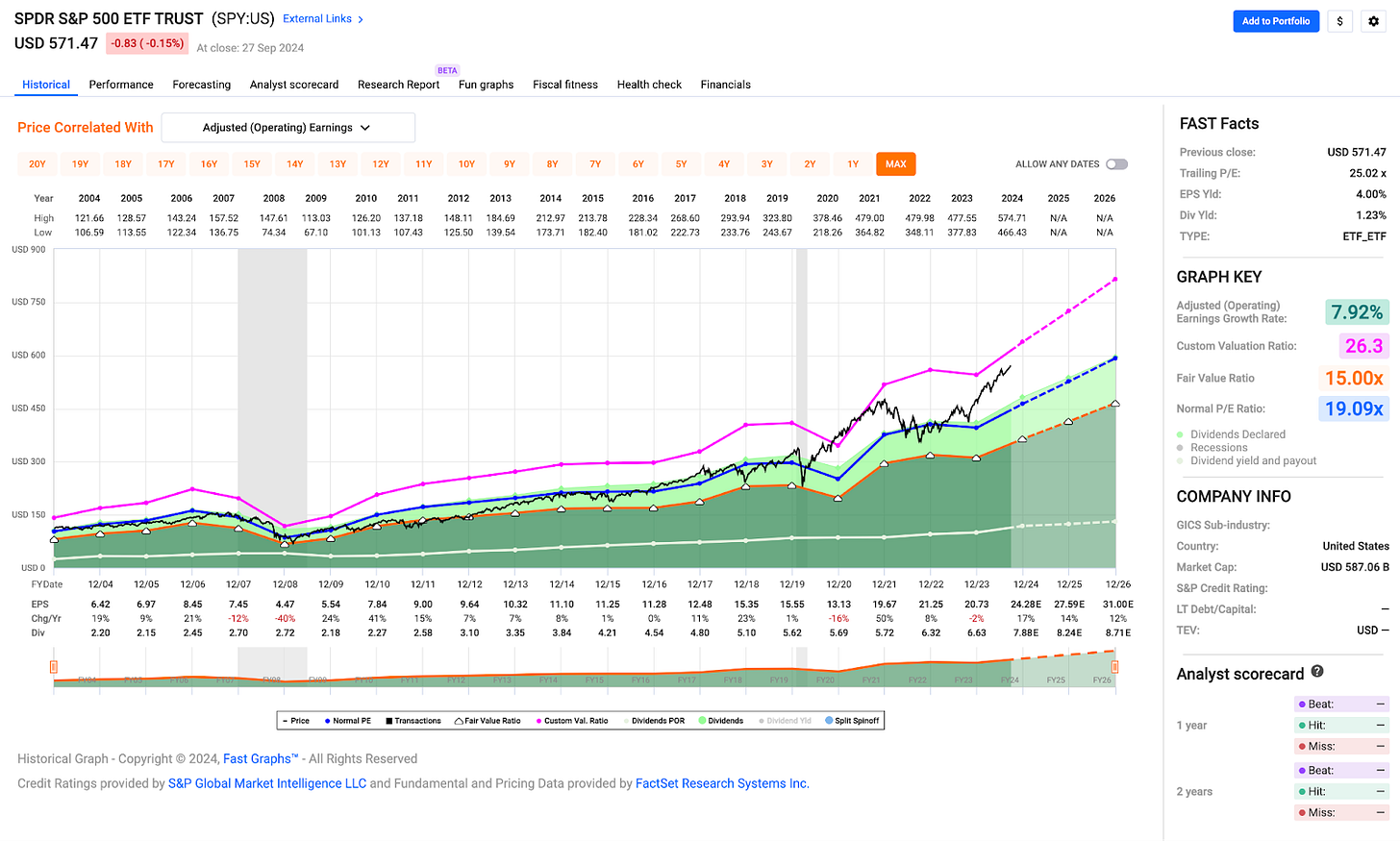This screenshot has height=841, width=1400.
Task: Open the S&P Global Market Intelligence LLC link
Action: click(x=267, y=783)
